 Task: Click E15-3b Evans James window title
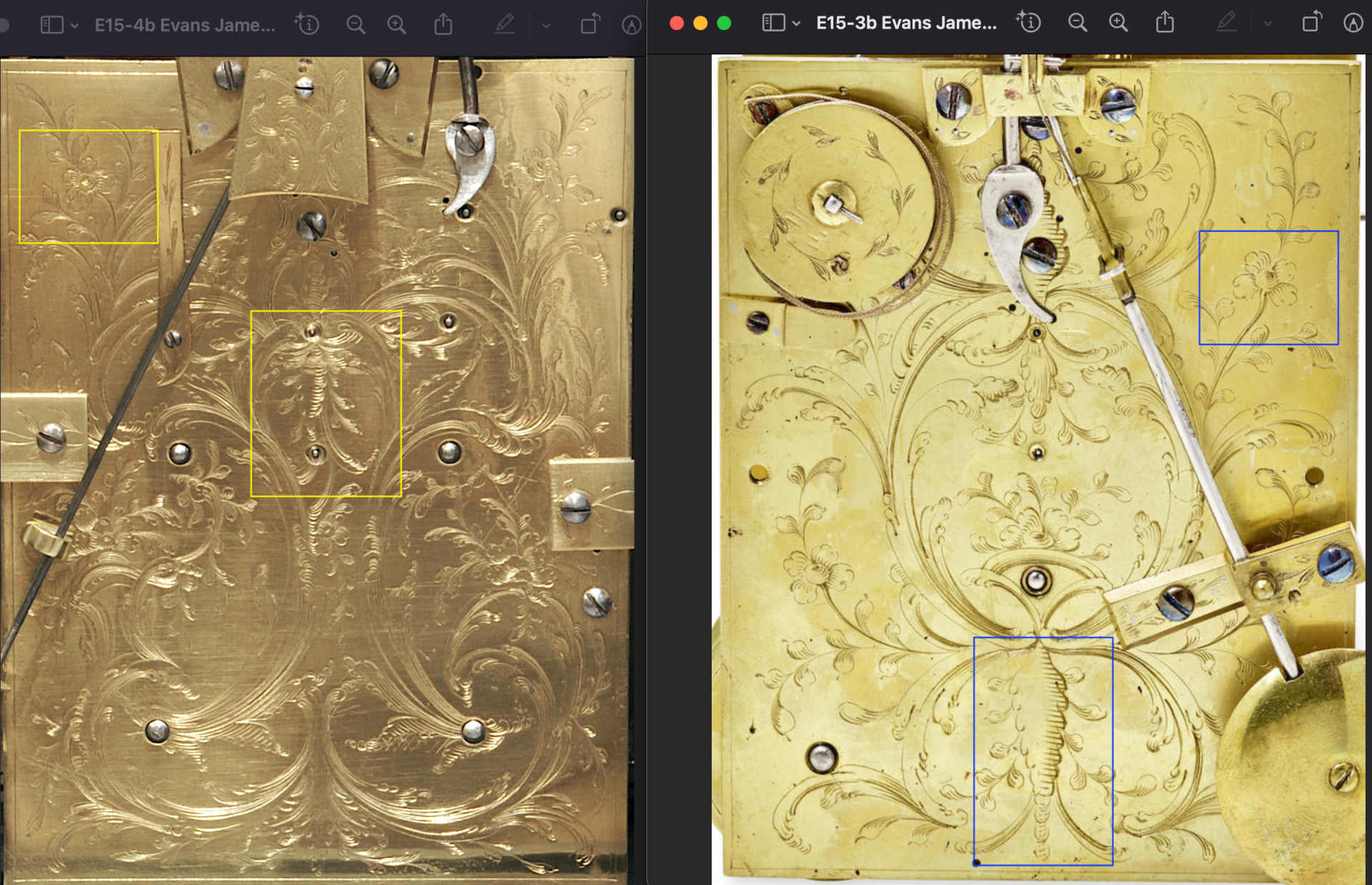tap(907, 23)
